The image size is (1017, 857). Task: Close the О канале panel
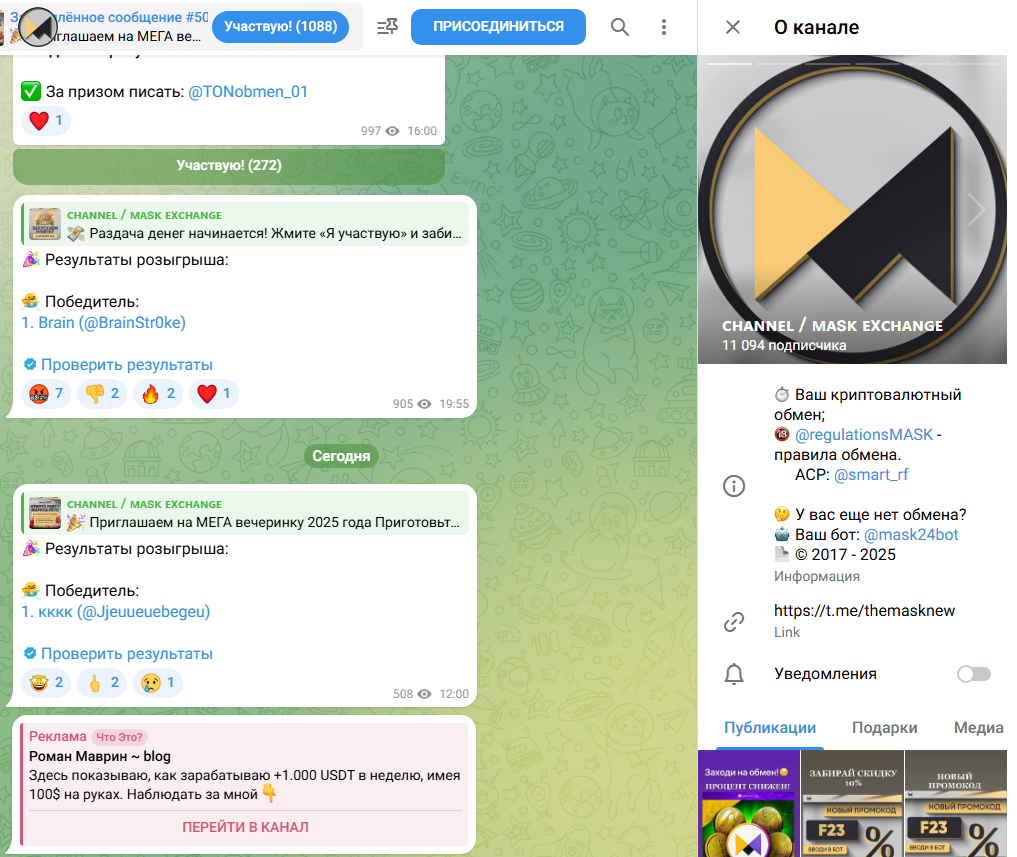point(733,27)
